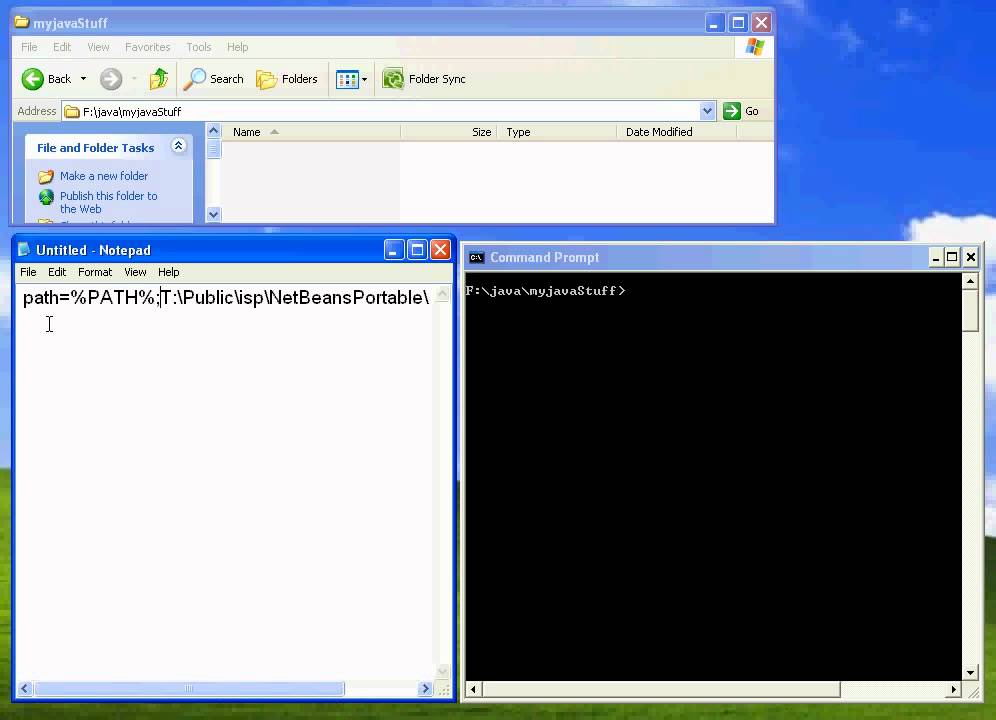Open Explorer Tools menu
The width and height of the screenshot is (996, 720).
[198, 47]
